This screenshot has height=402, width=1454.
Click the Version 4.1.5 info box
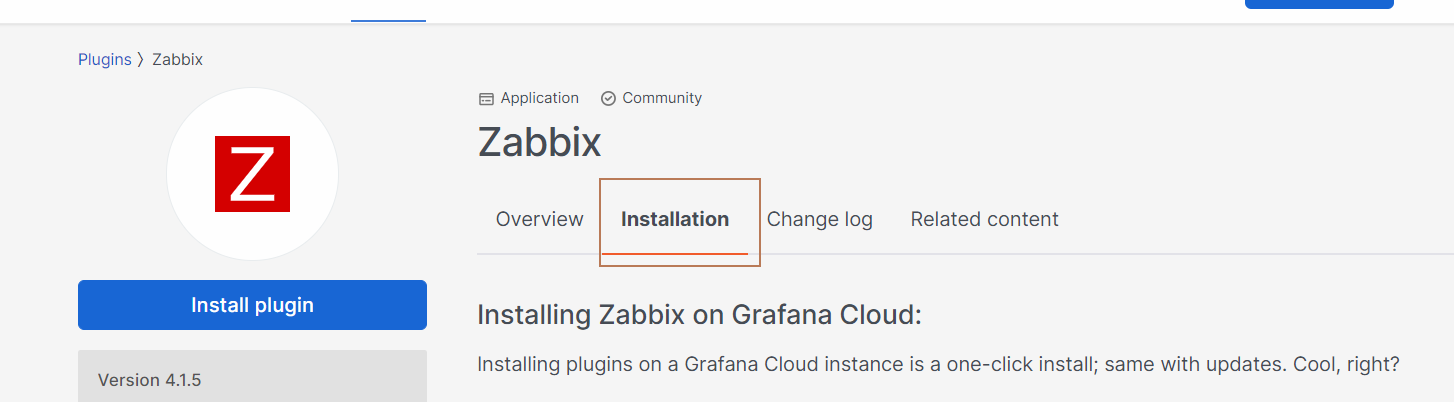[252, 379]
